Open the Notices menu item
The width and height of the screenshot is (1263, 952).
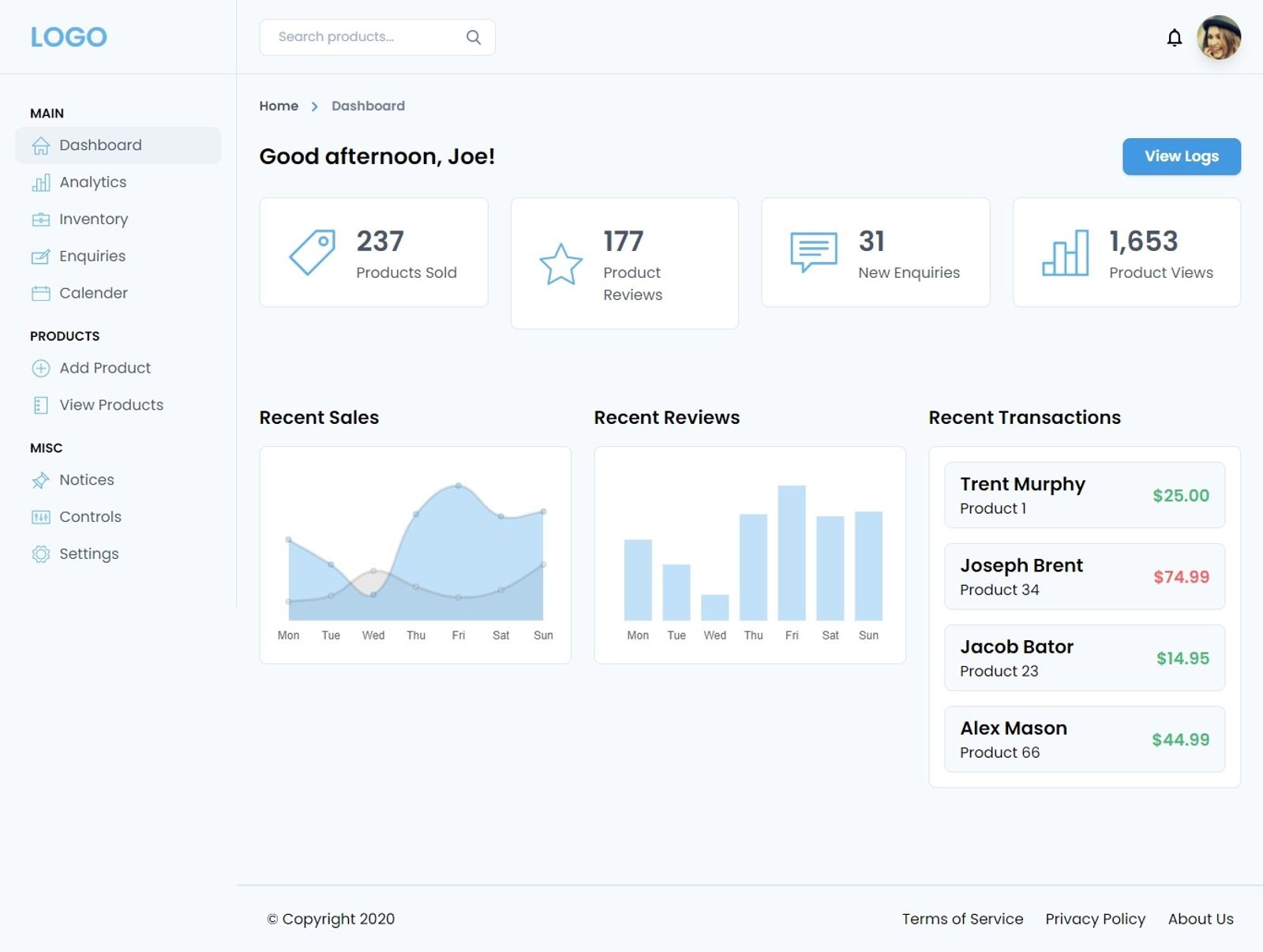(x=118, y=480)
